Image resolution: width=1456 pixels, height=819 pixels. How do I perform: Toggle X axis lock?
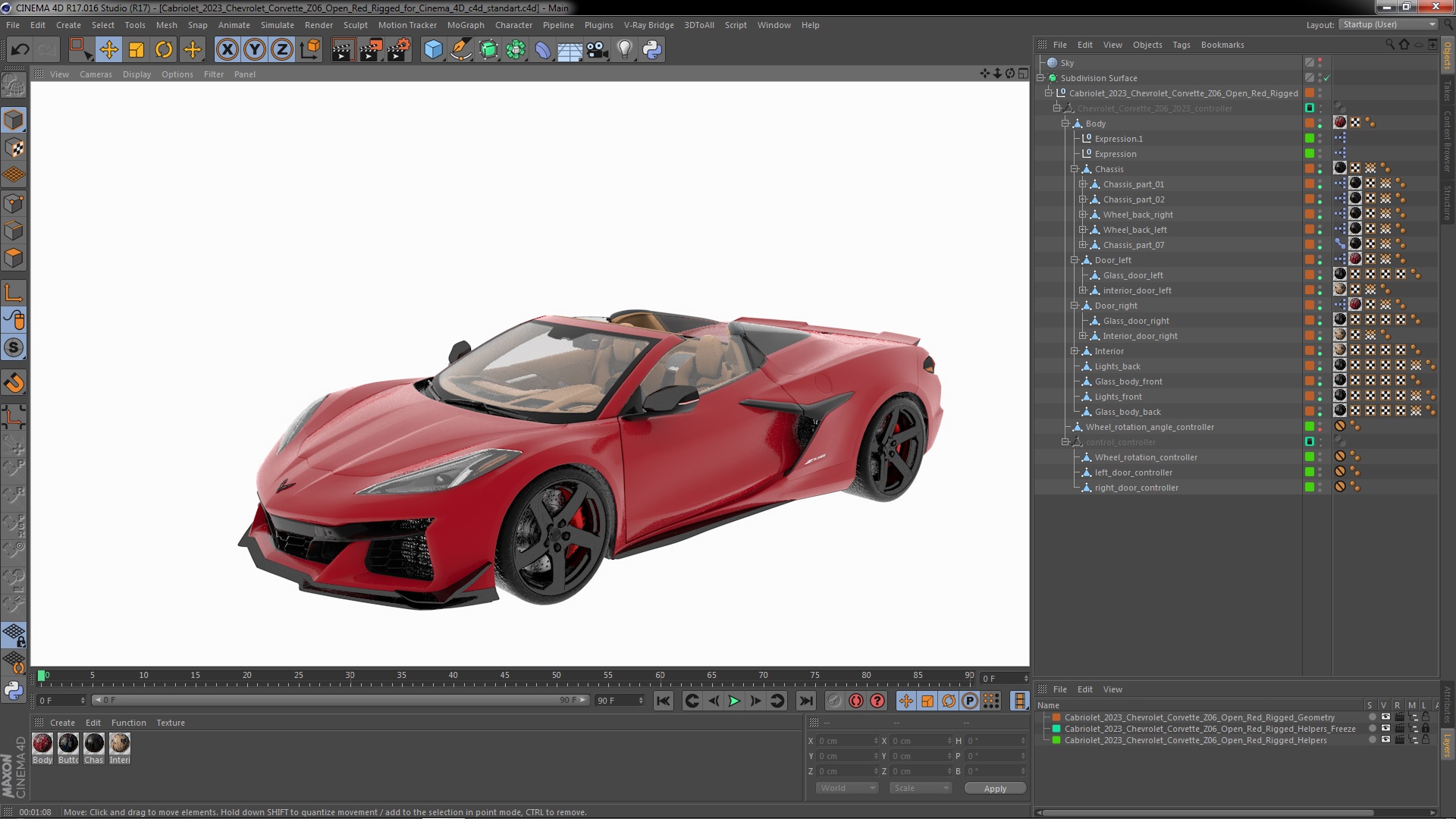point(227,50)
